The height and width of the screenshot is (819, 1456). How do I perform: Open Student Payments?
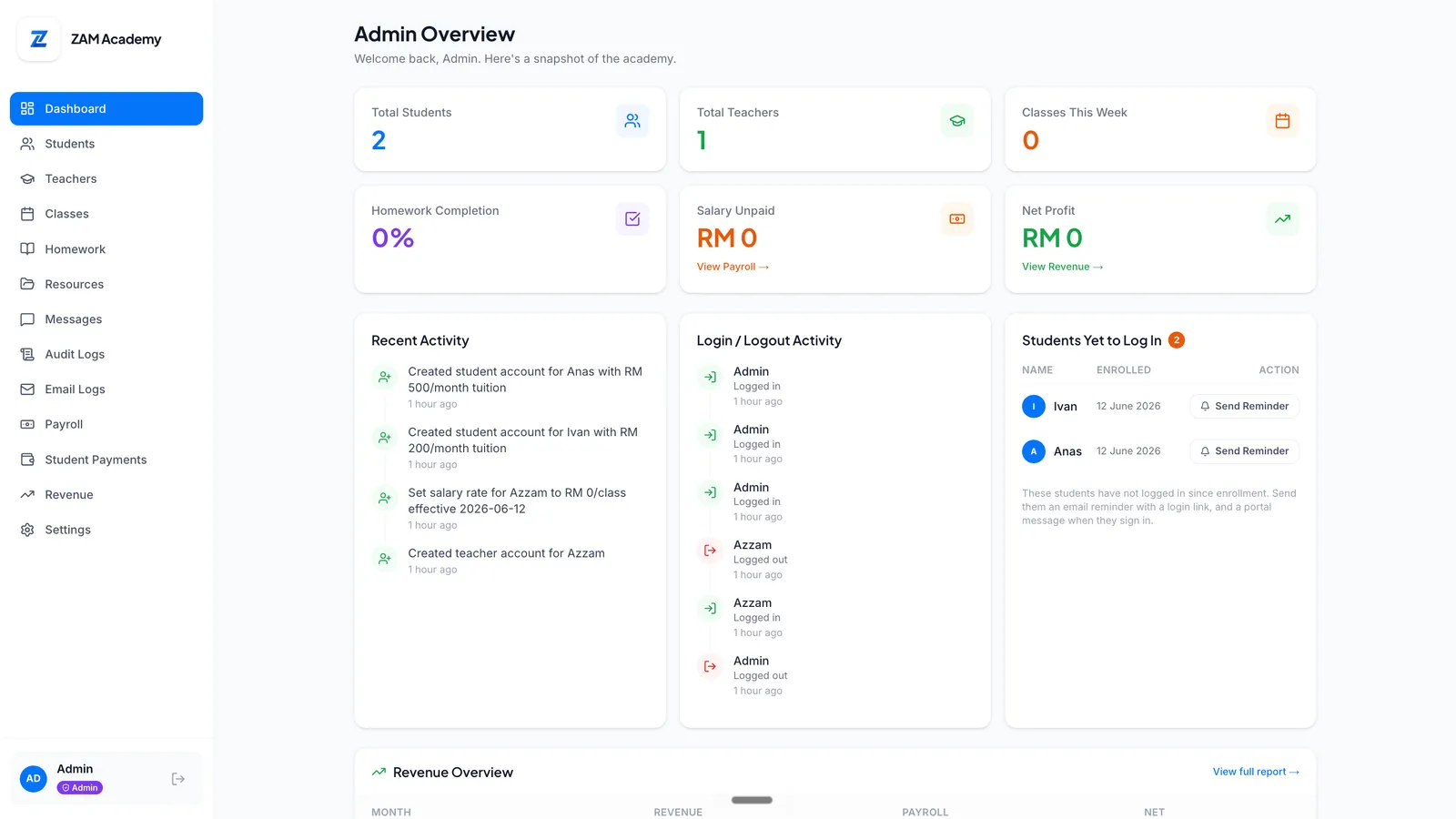(106, 460)
